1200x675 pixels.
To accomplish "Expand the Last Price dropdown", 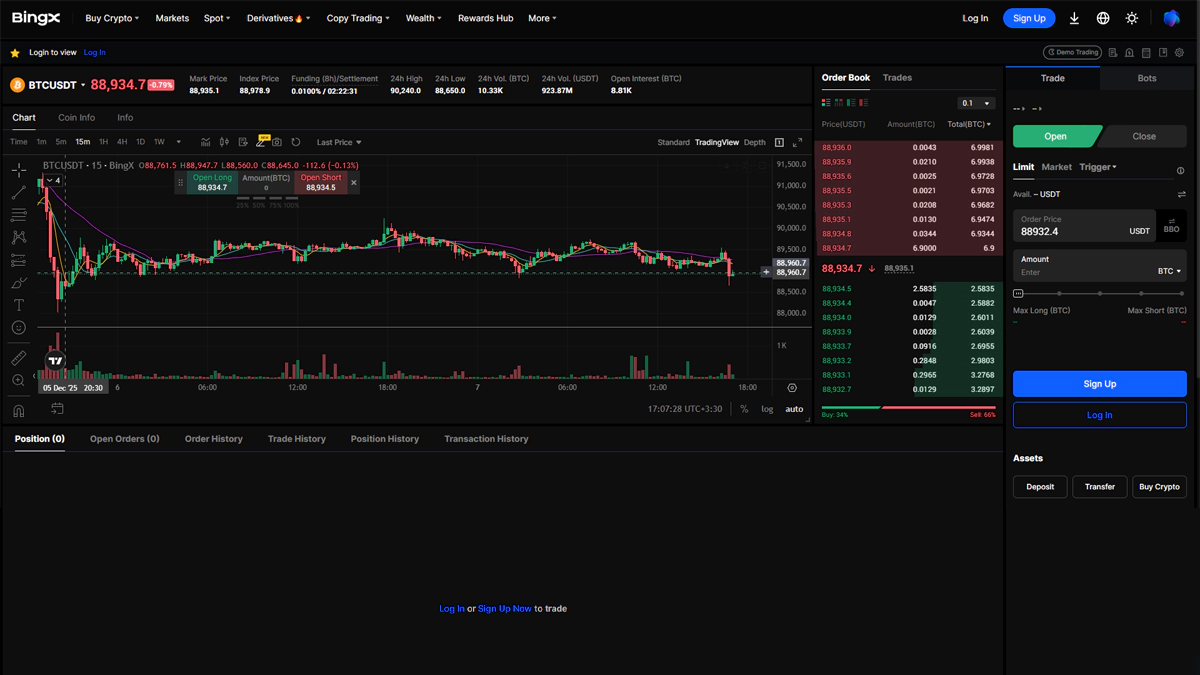I will (x=339, y=142).
